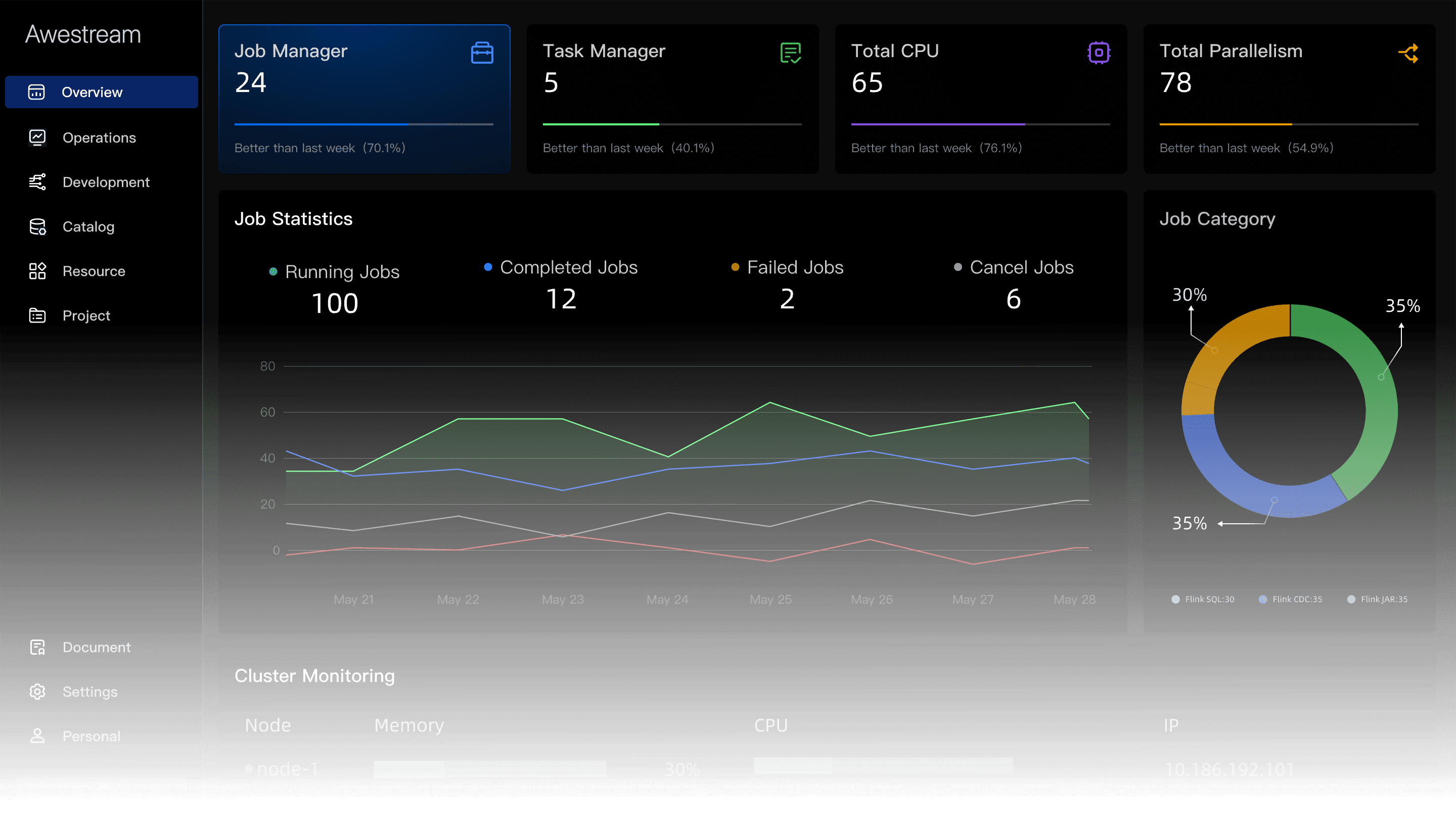Click the Resource grid icon
This screenshot has height=817, width=1456.
tap(37, 271)
